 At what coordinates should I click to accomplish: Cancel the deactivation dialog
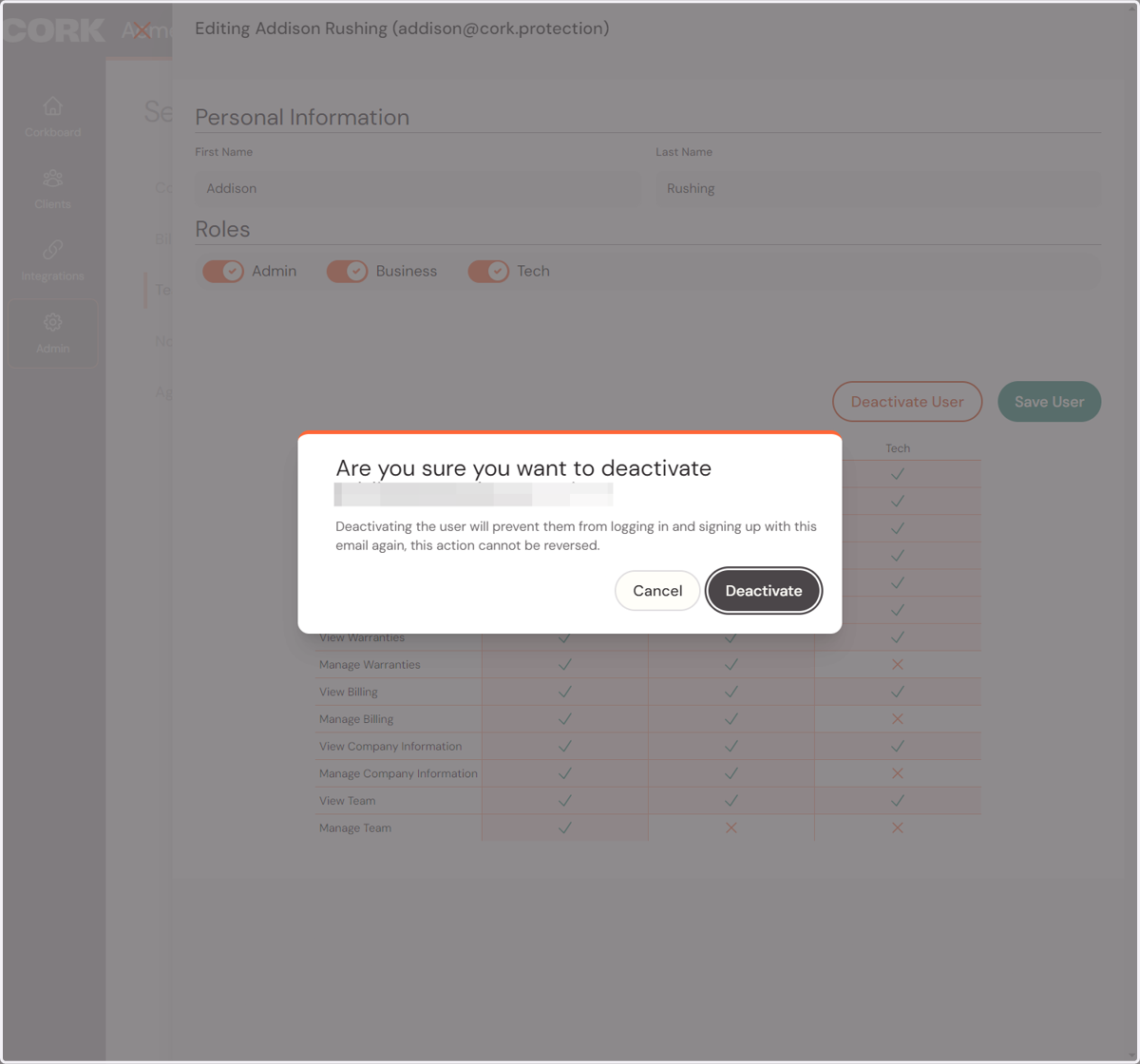(657, 591)
